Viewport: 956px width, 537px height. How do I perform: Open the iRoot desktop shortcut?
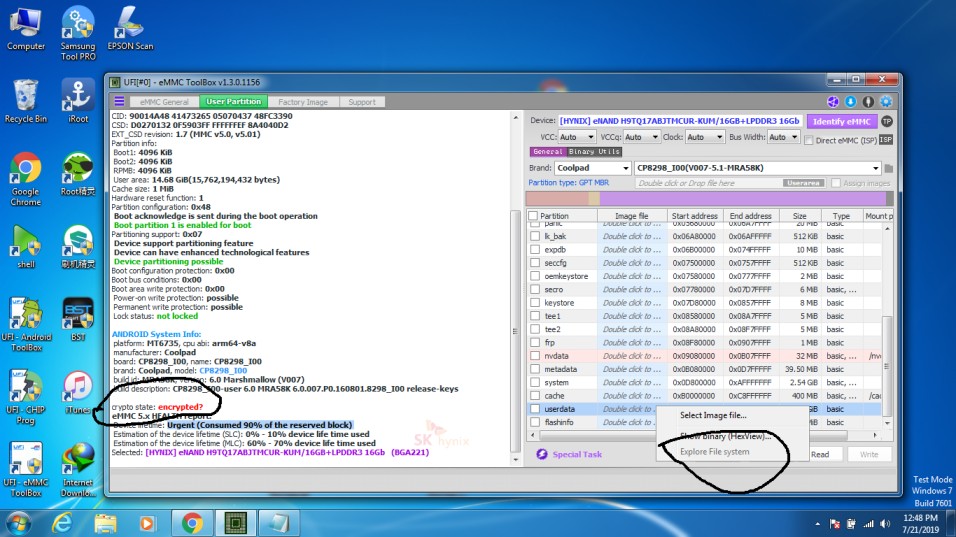point(78,101)
